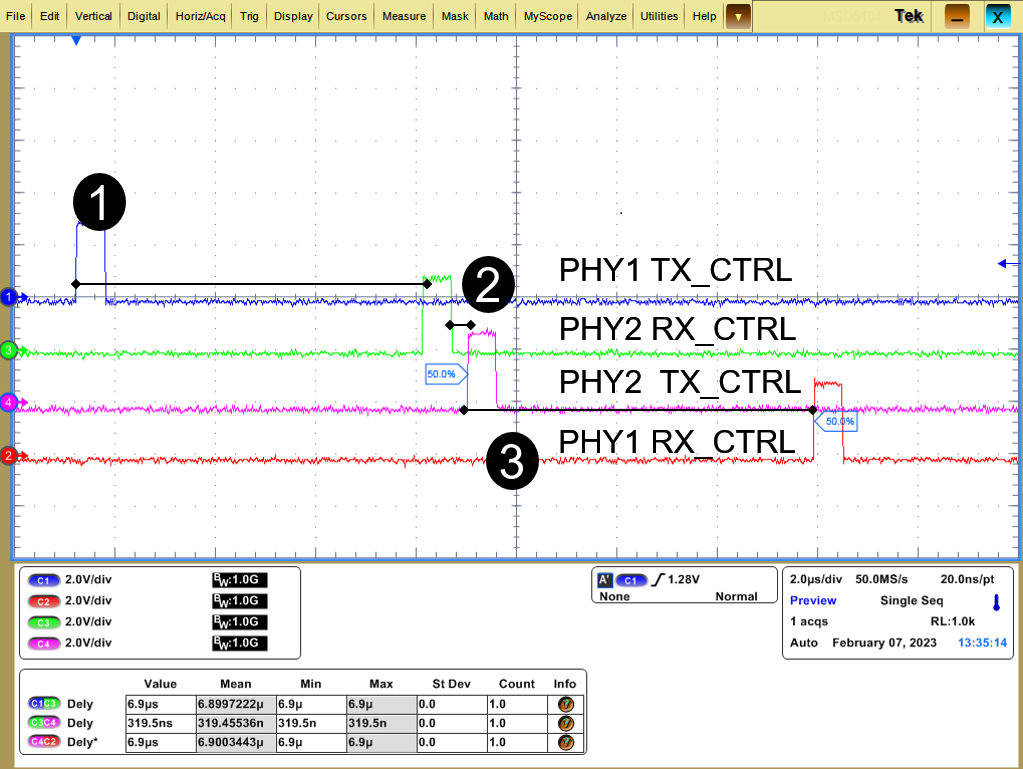Open the Measure menu
Image resolution: width=1023 pixels, height=769 pixels.
pyautogui.click(x=403, y=16)
